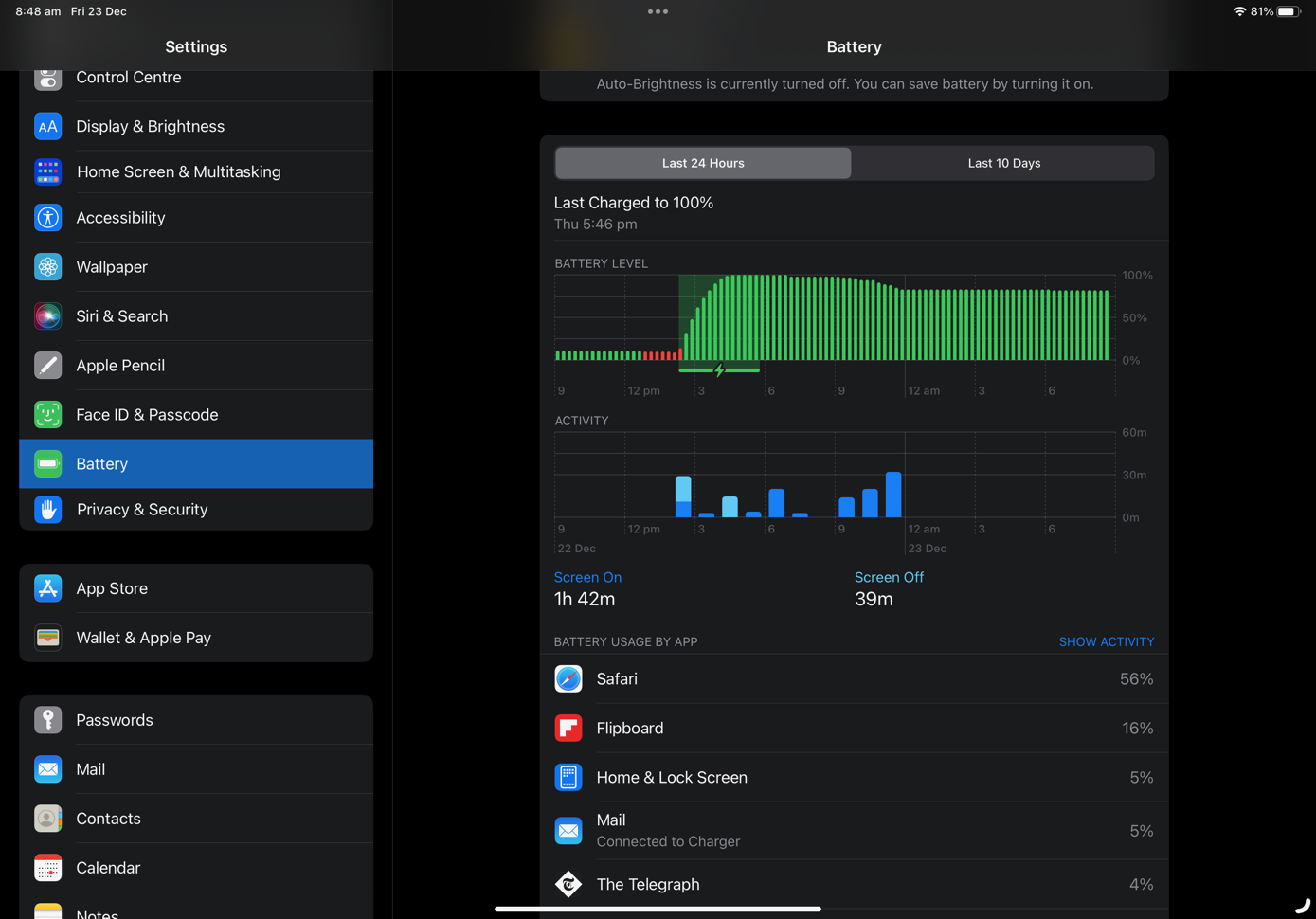Tap the Wi-Fi status icon
The image size is (1316, 919).
click(x=1239, y=11)
